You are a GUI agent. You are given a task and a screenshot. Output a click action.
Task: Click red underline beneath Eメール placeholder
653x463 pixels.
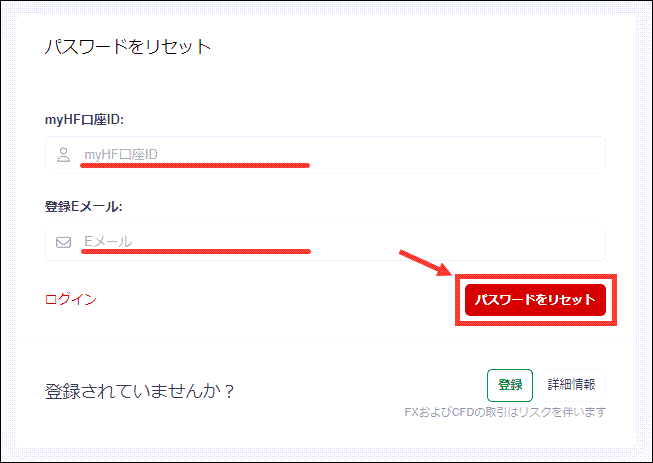click(196, 251)
